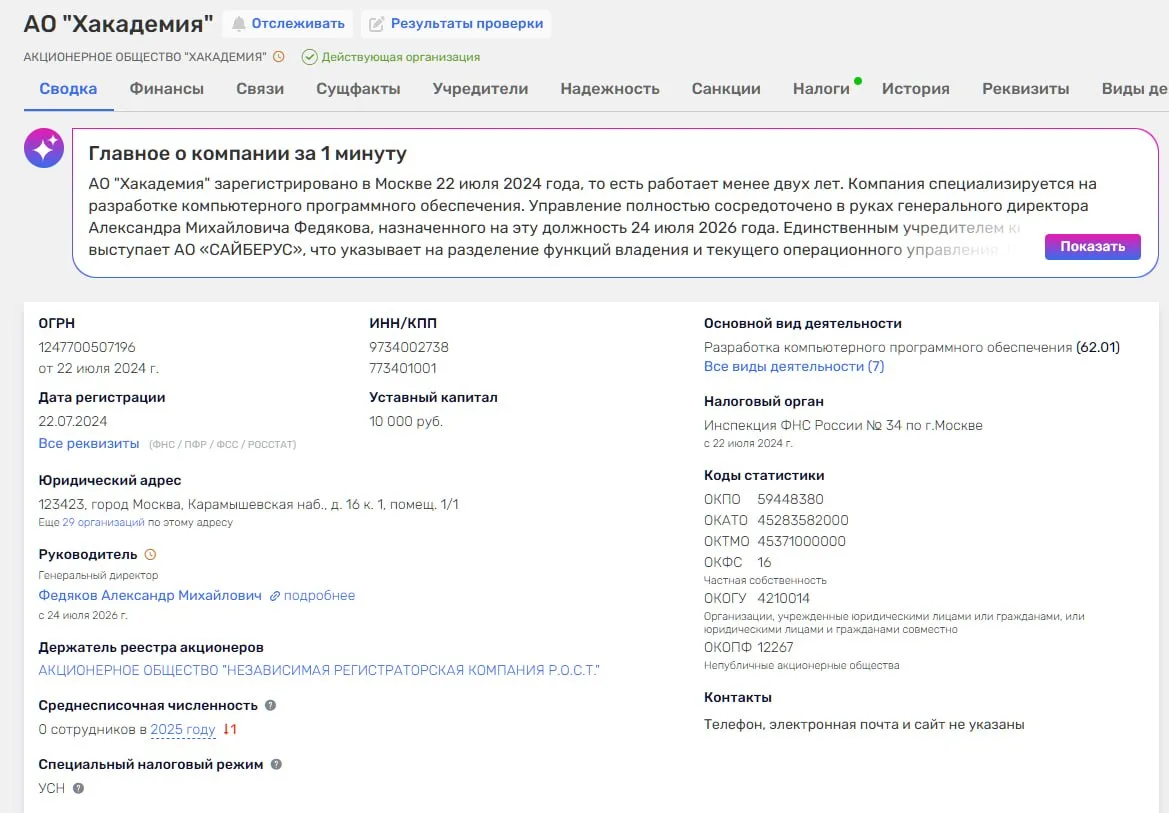This screenshot has width=1169, height=813.
Task: Toggle tracking with the Отслеживать bell button
Action: click(x=289, y=24)
